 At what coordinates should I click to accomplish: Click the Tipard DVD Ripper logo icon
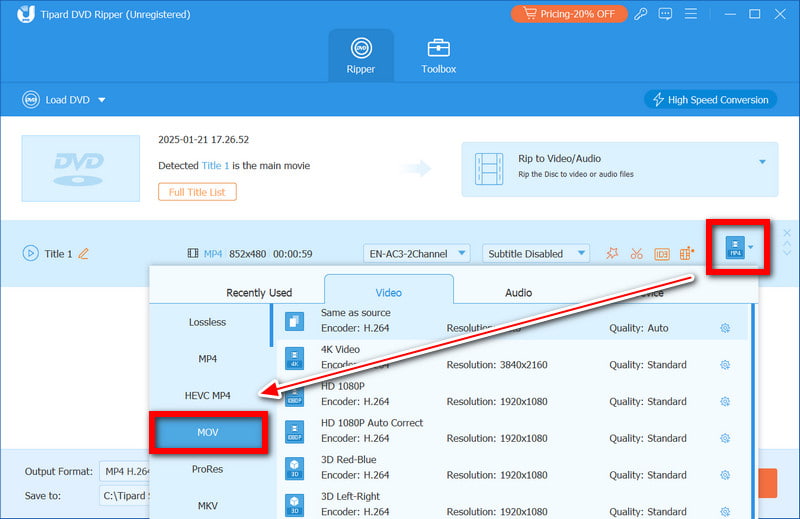[x=26, y=14]
